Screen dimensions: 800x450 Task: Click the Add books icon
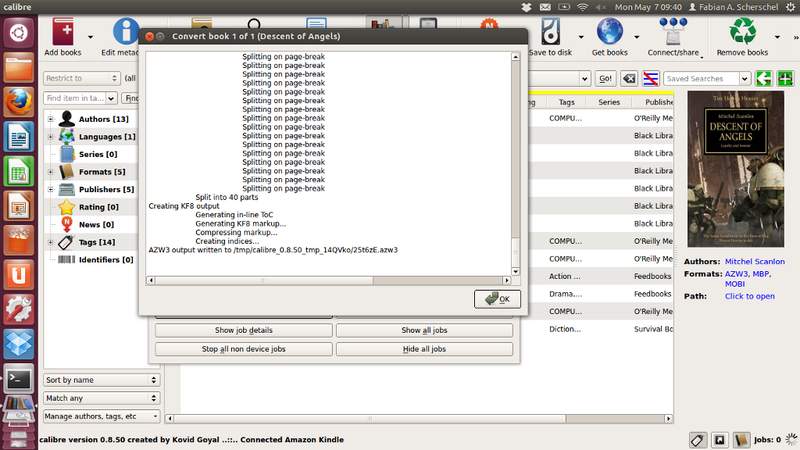pyautogui.click(x=63, y=32)
